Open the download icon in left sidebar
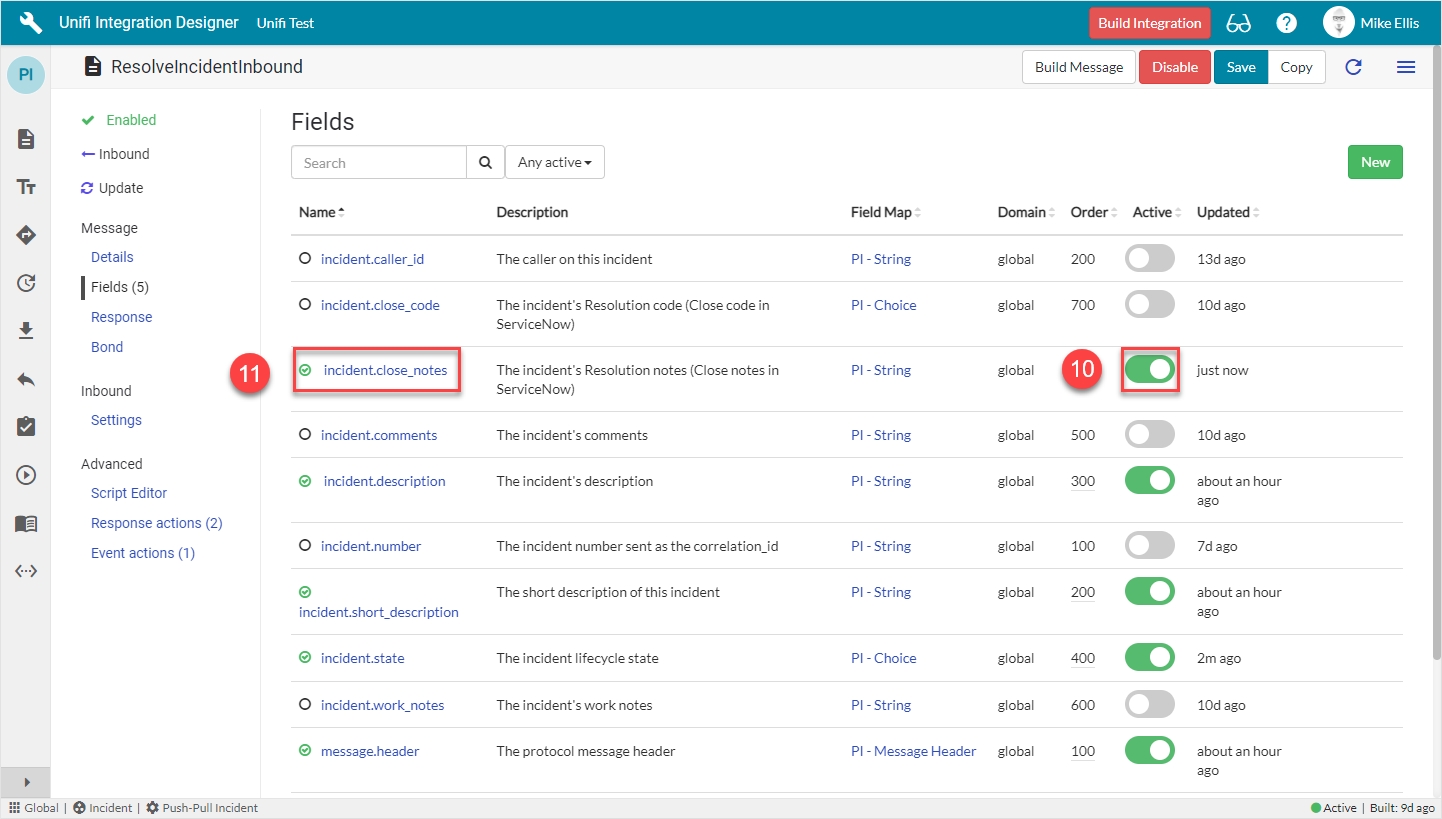The image size is (1442, 819). point(26,331)
